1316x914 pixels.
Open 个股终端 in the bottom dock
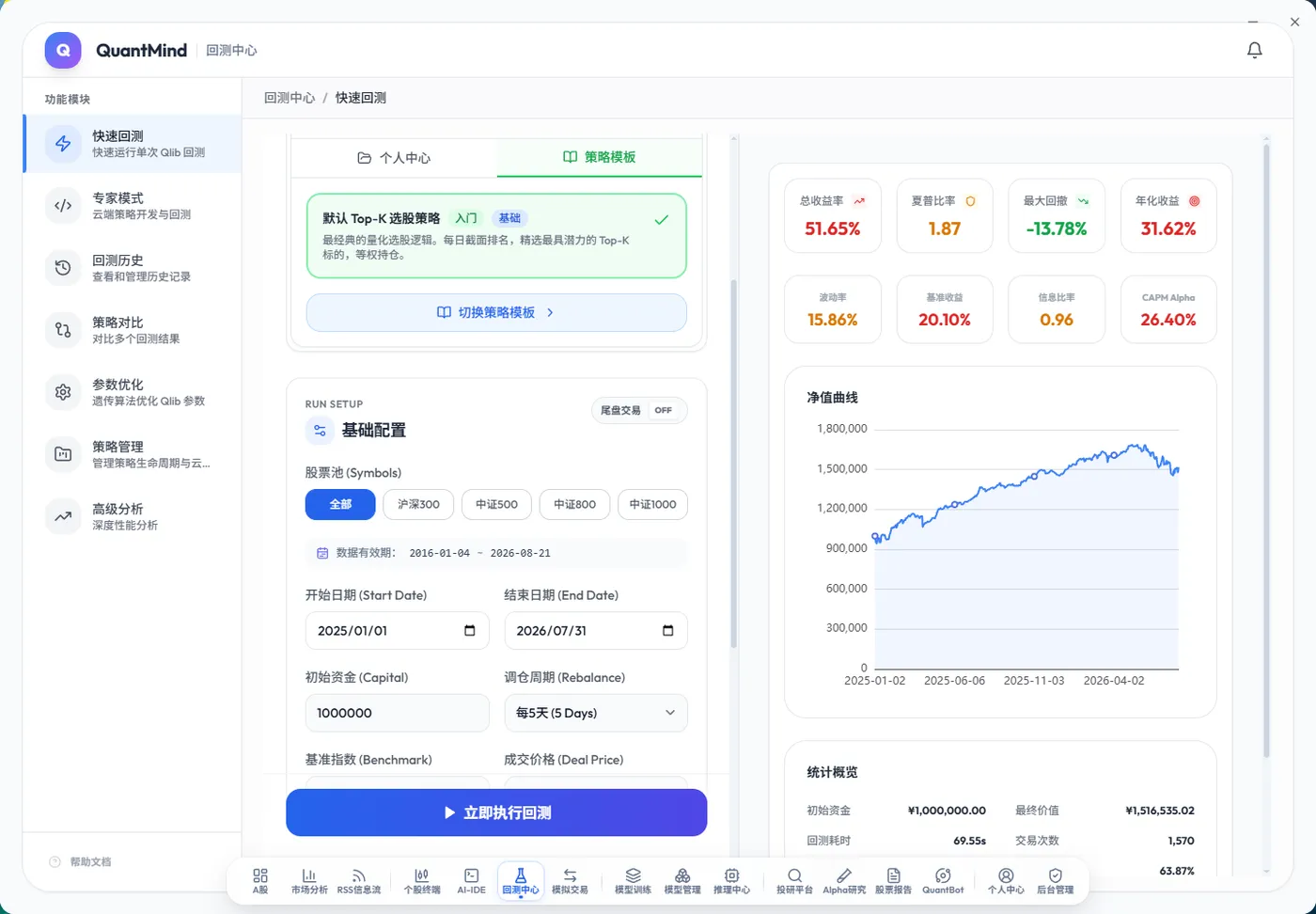422,881
